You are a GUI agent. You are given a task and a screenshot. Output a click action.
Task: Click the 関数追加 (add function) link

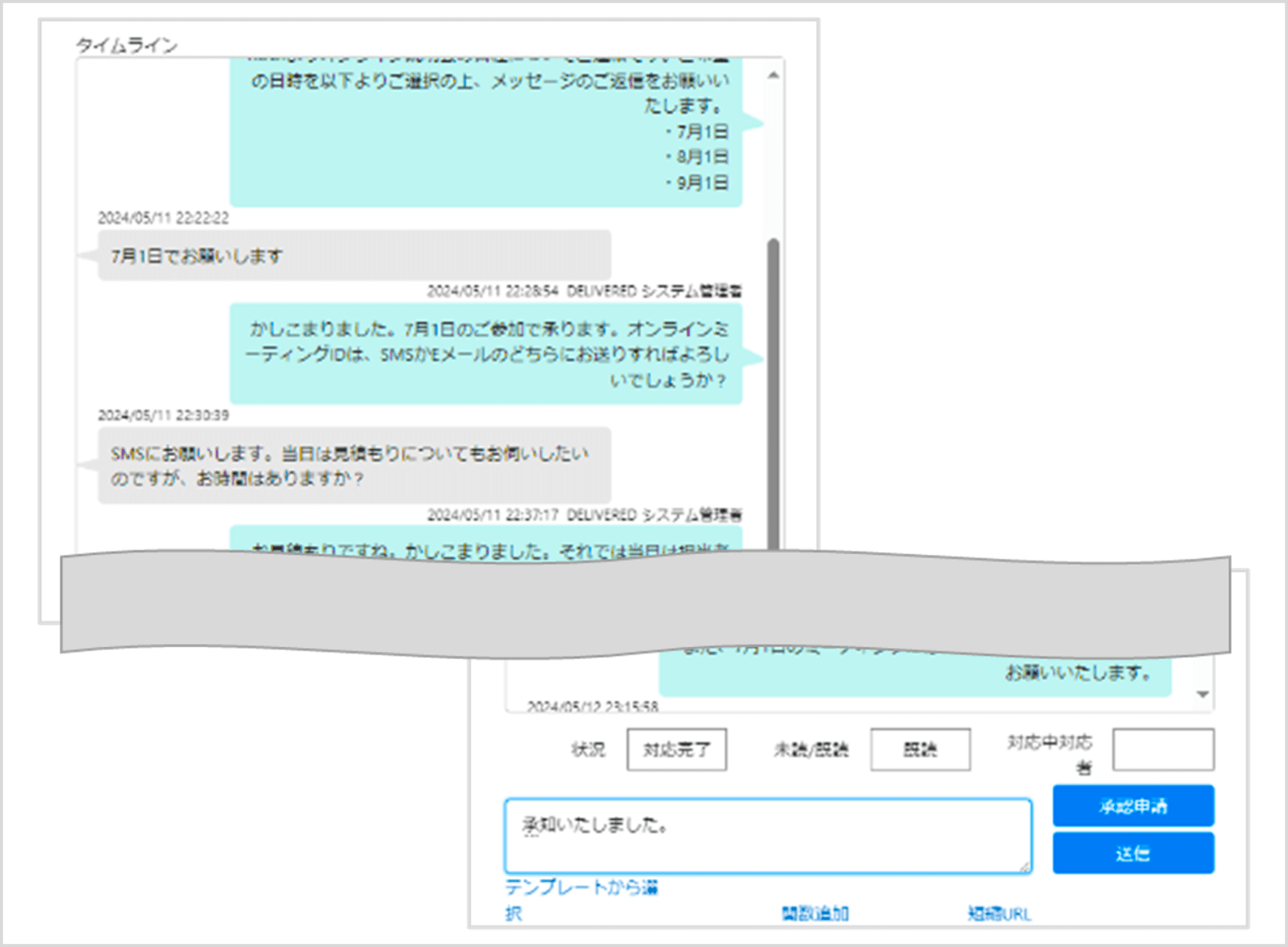[816, 913]
